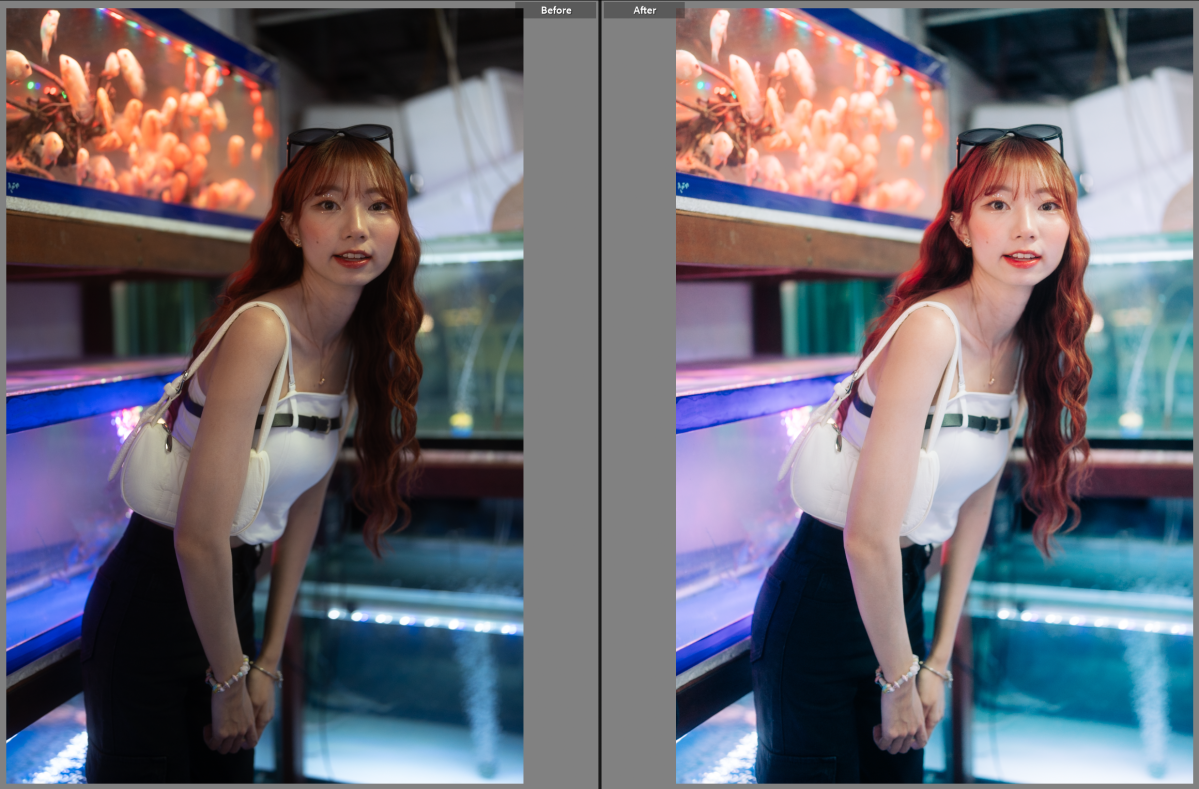This screenshot has height=789, width=1199.
Task: Click the After label
Action: [x=644, y=10]
